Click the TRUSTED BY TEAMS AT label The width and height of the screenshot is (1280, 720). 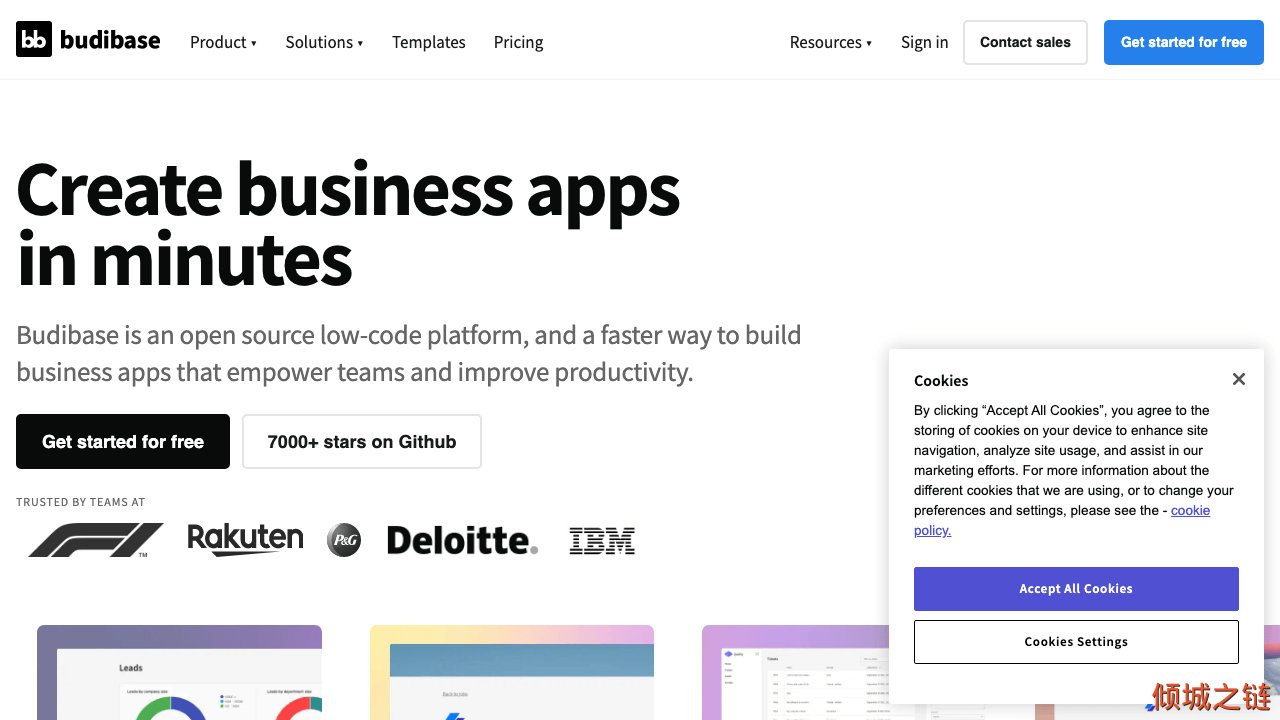tap(81, 502)
